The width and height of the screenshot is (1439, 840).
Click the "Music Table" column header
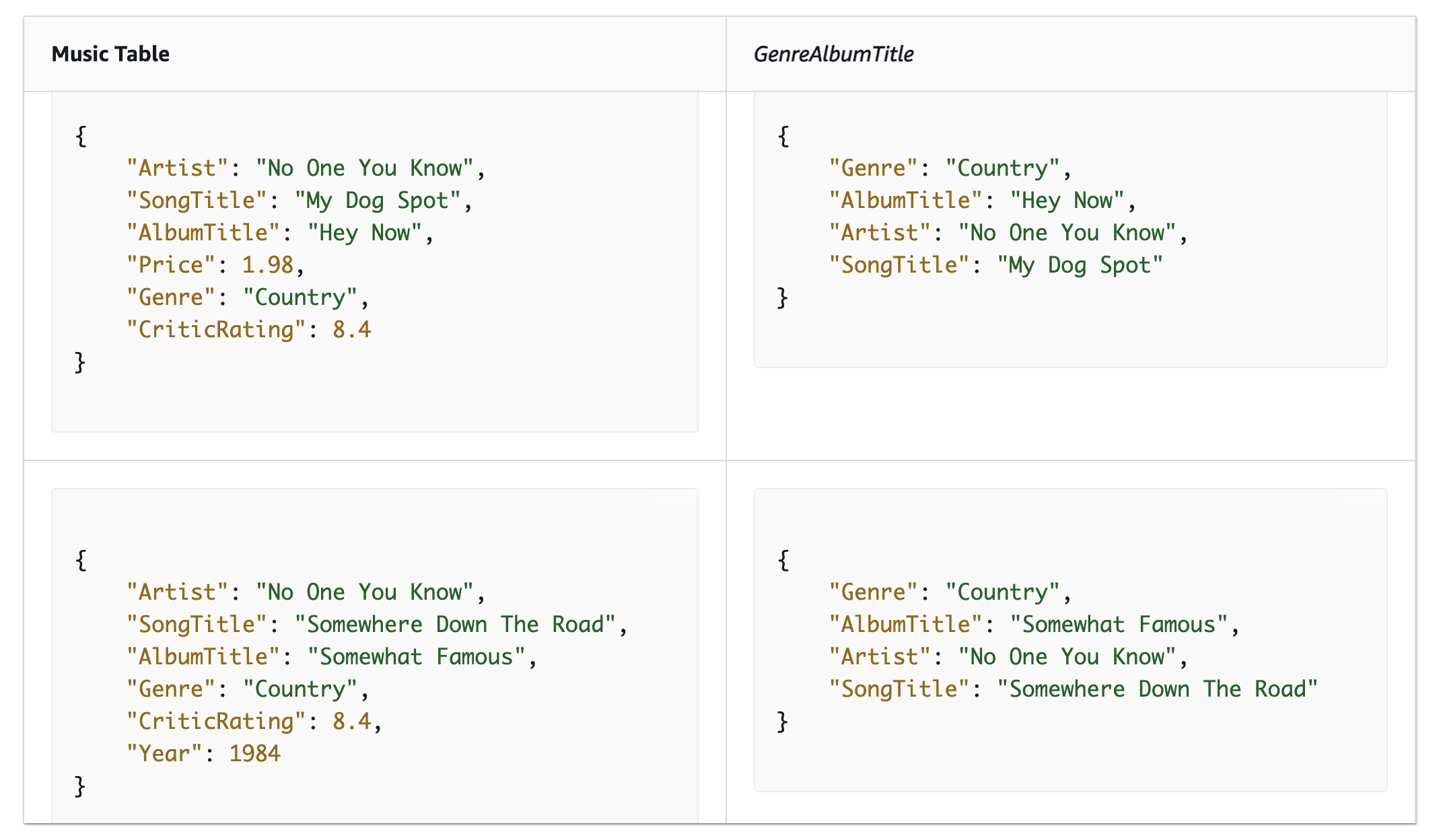[x=110, y=54]
